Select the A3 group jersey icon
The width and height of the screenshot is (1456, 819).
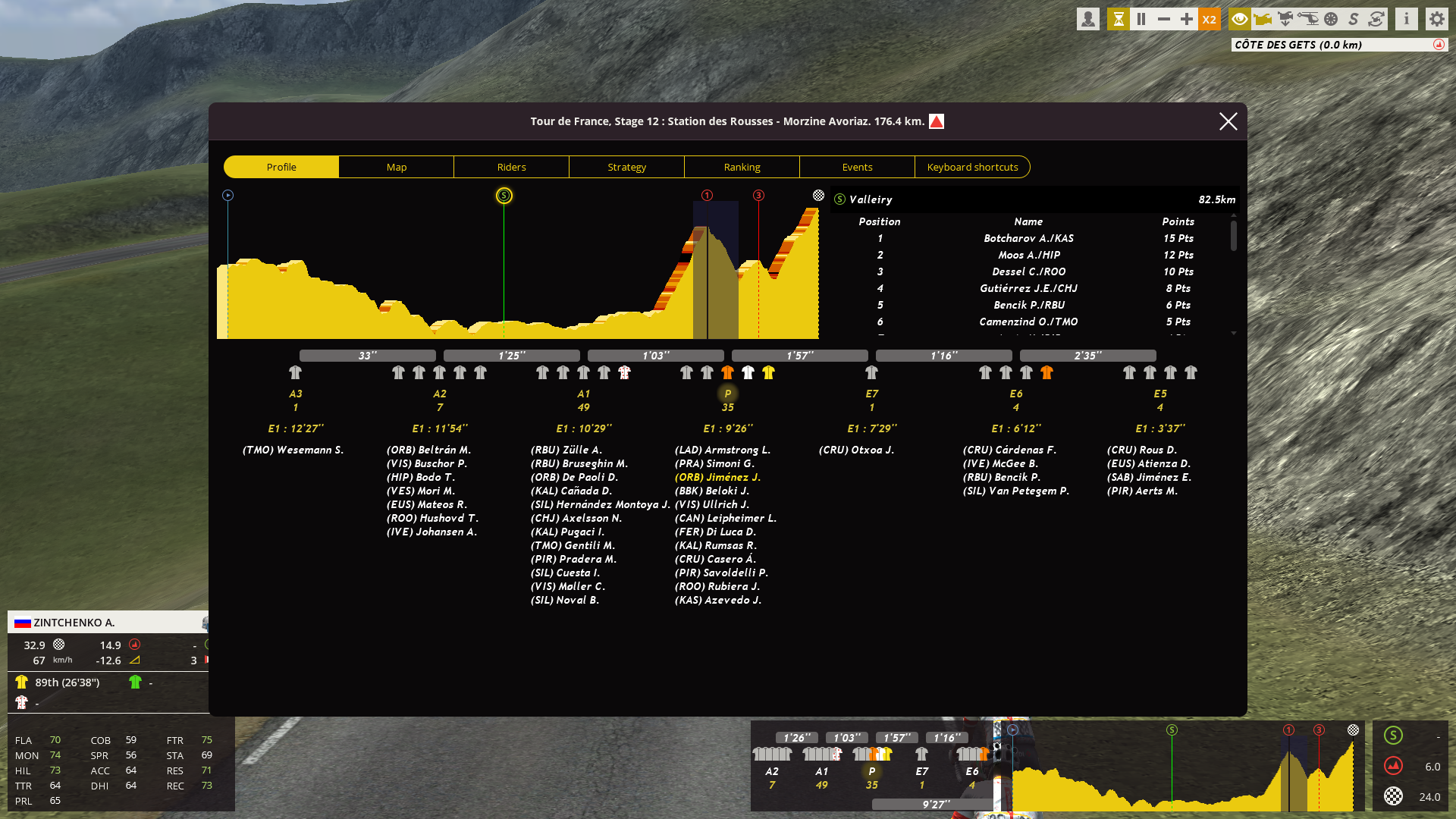(296, 372)
